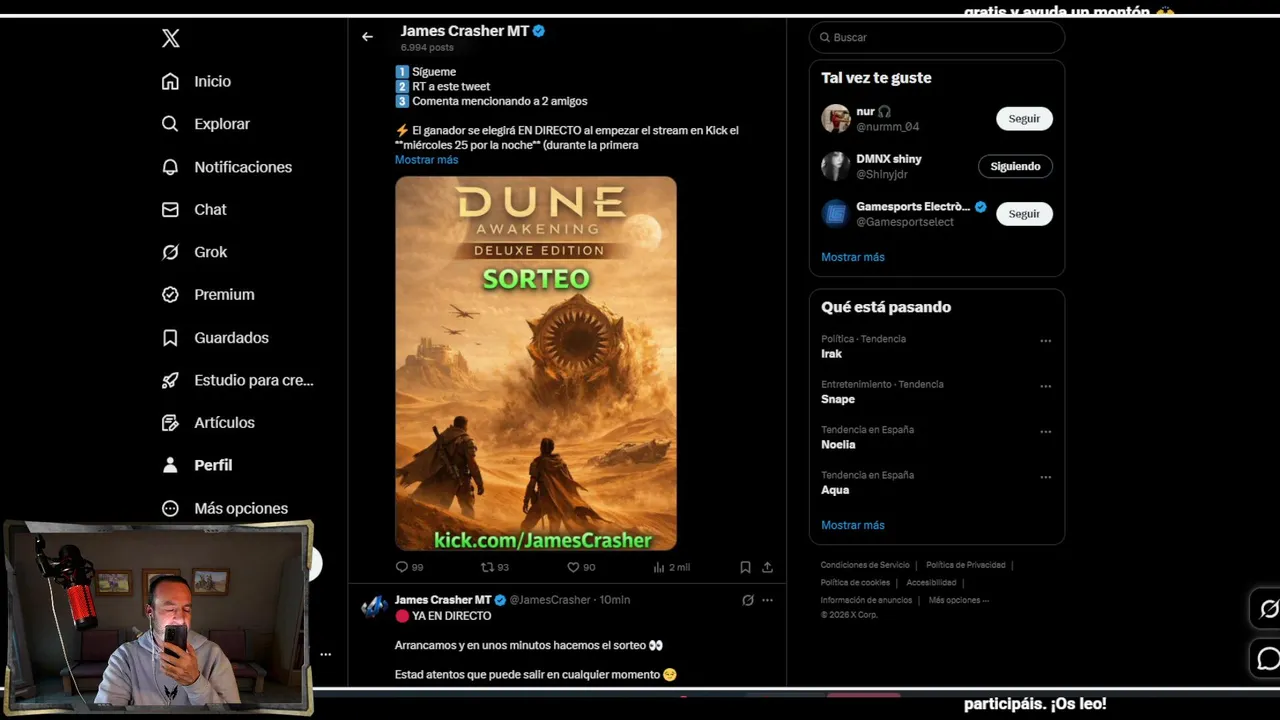The height and width of the screenshot is (720, 1280).
Task: Expand tweet text with Mostrar más
Action: (x=426, y=160)
